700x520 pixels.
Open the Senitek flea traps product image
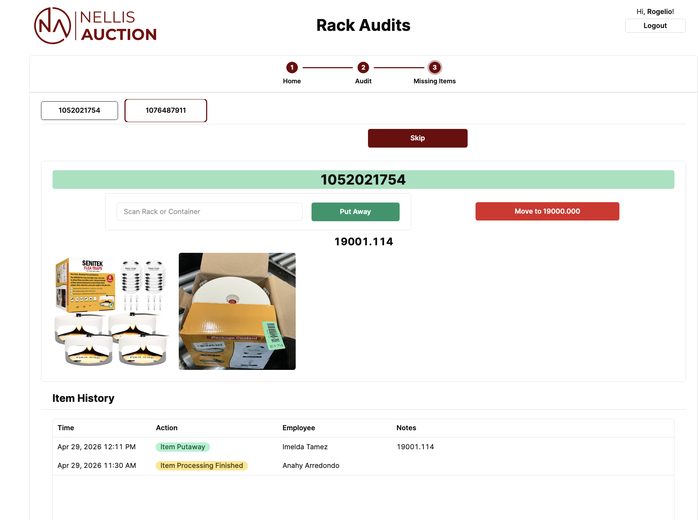pos(111,312)
